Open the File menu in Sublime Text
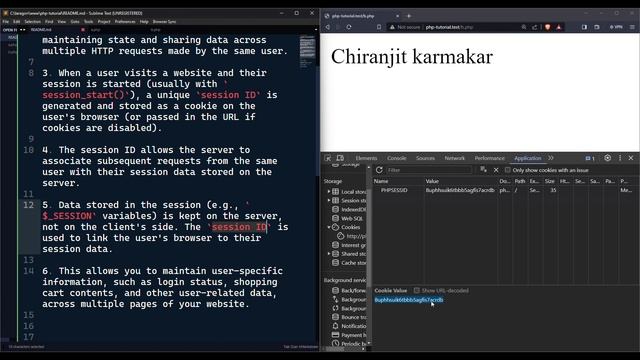Screen dimensions: 640x360 [x=6, y=22]
